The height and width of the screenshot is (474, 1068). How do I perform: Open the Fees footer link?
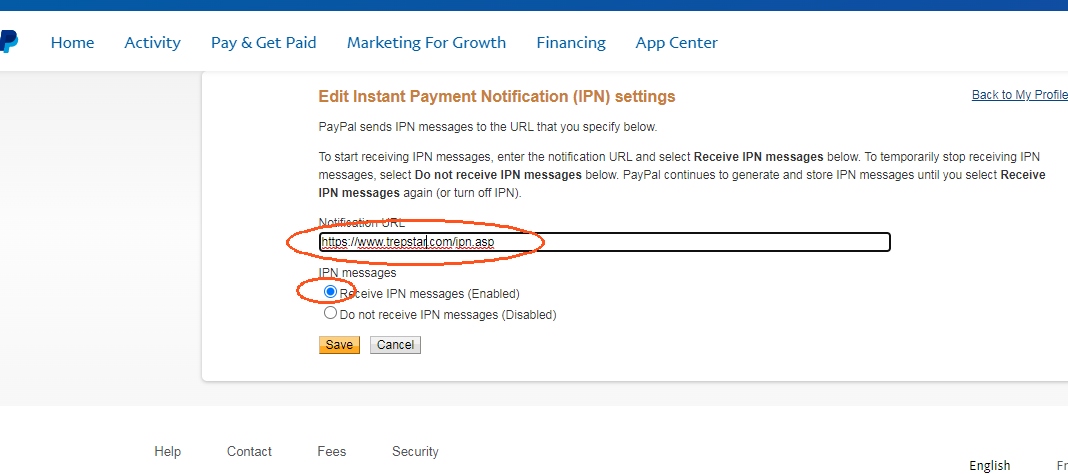click(332, 452)
